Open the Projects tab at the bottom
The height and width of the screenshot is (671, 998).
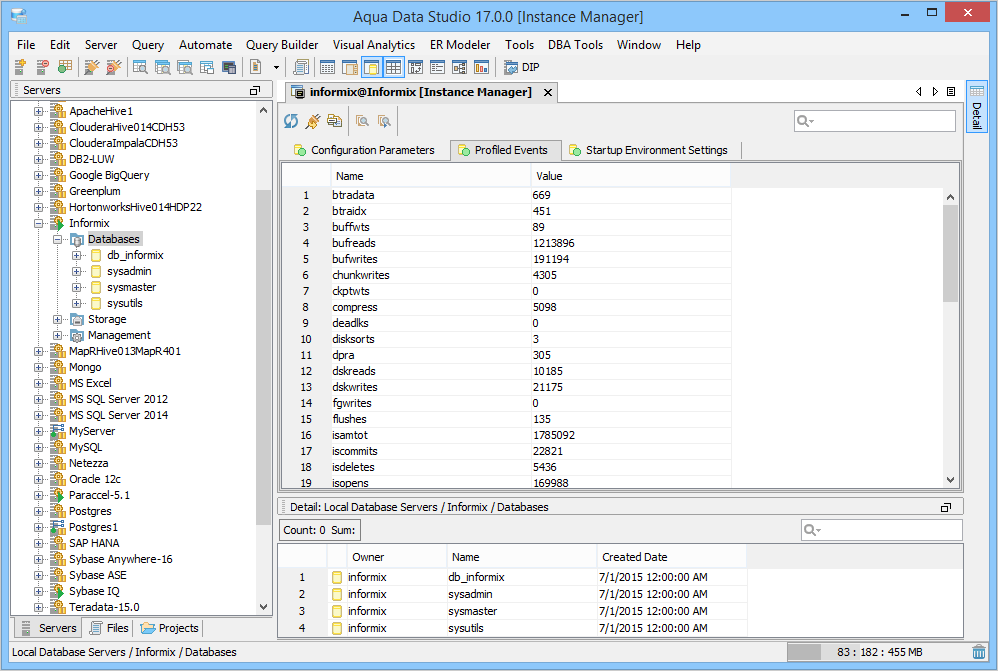click(x=169, y=628)
